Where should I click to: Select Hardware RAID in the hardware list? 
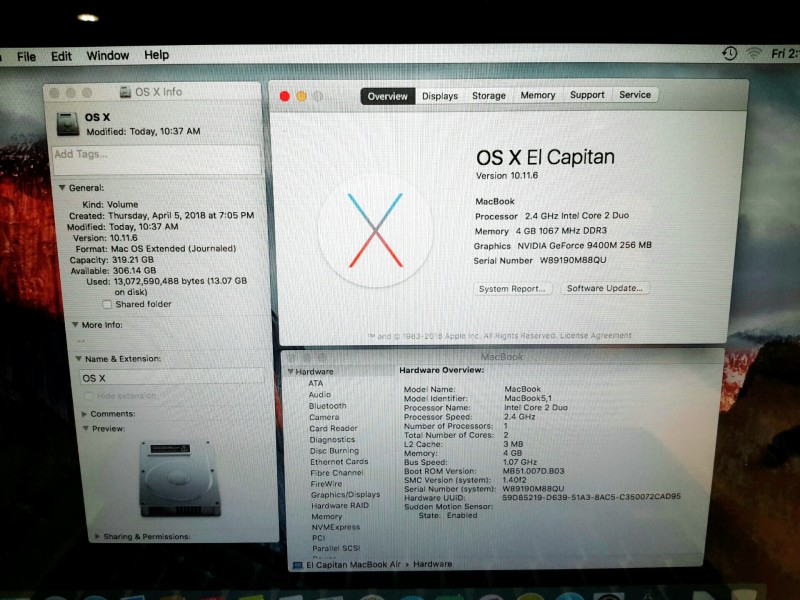[340, 506]
